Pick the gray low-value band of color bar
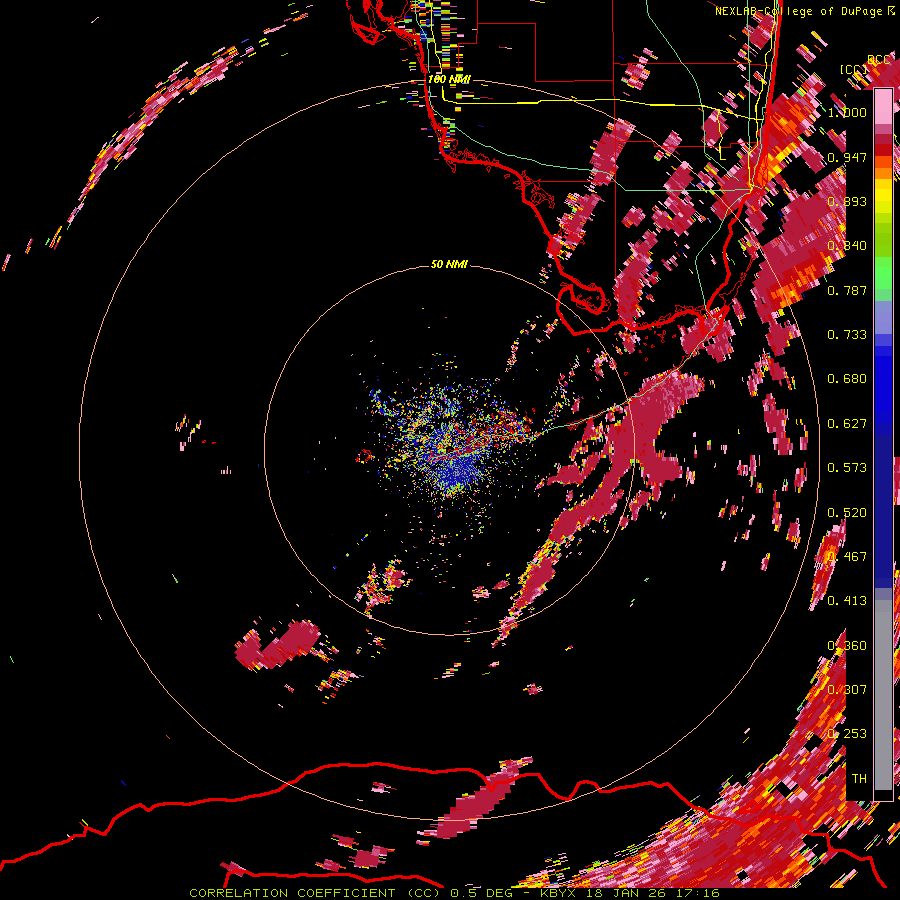 point(883,695)
